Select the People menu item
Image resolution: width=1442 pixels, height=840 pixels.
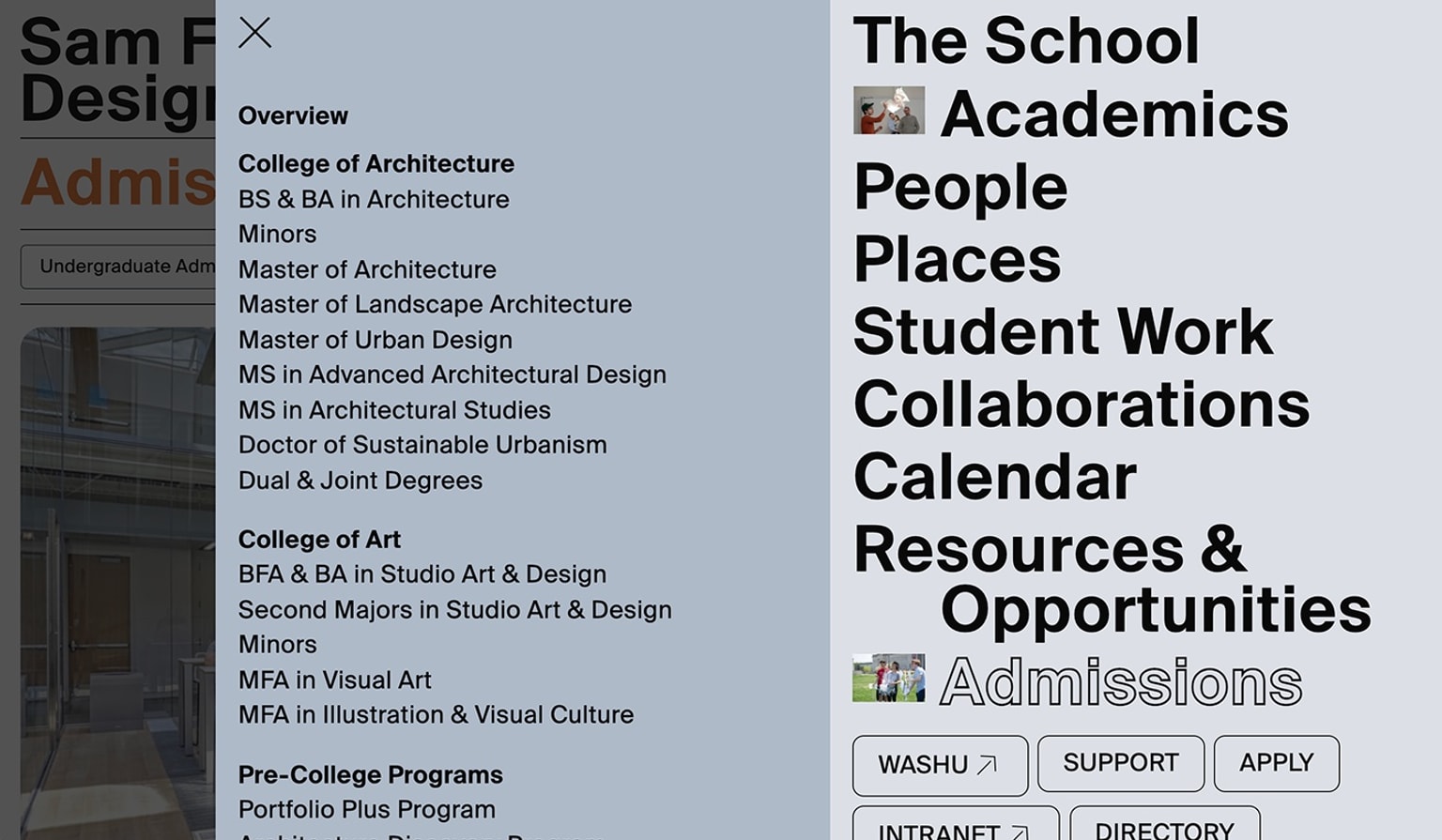click(x=959, y=187)
